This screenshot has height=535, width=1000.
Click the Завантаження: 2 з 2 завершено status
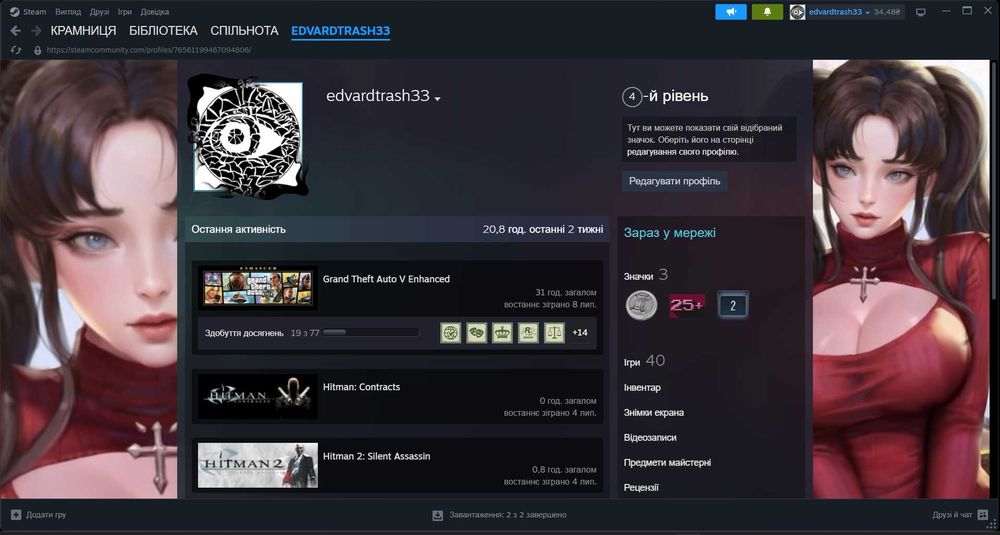coord(508,515)
